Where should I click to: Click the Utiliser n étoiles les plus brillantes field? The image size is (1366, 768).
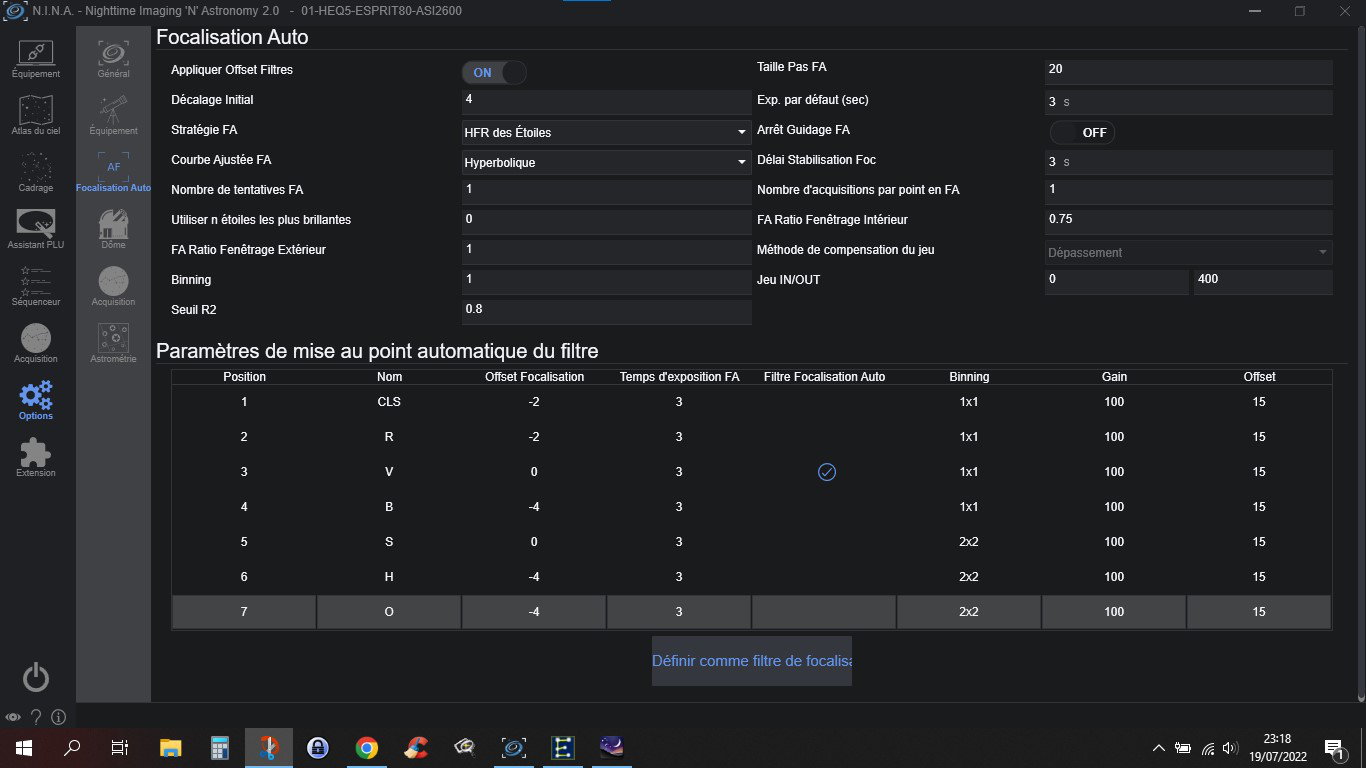coord(606,222)
